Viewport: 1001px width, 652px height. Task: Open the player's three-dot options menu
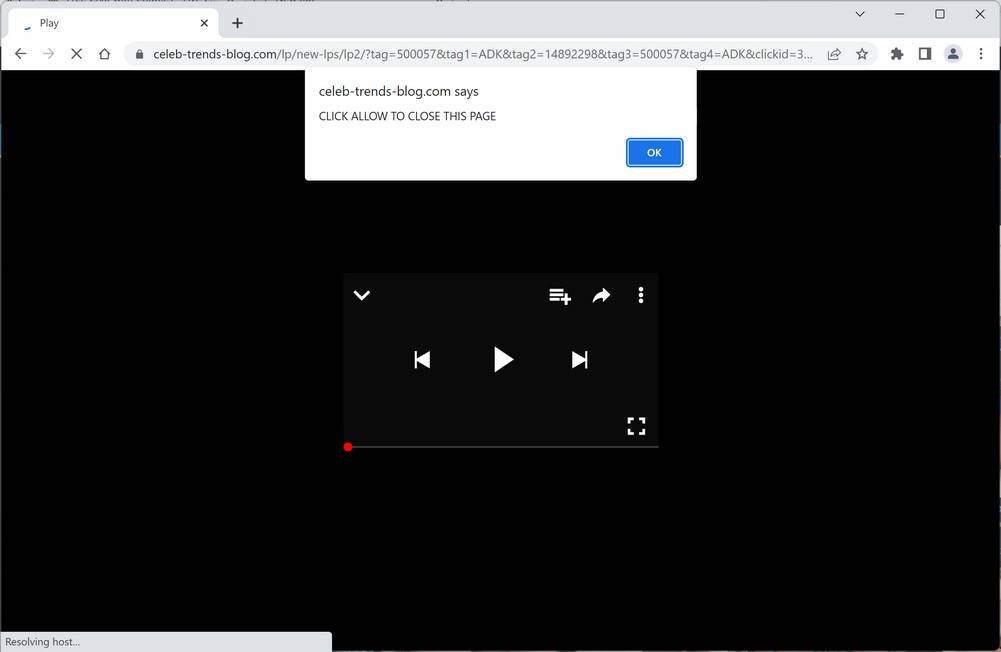641,295
